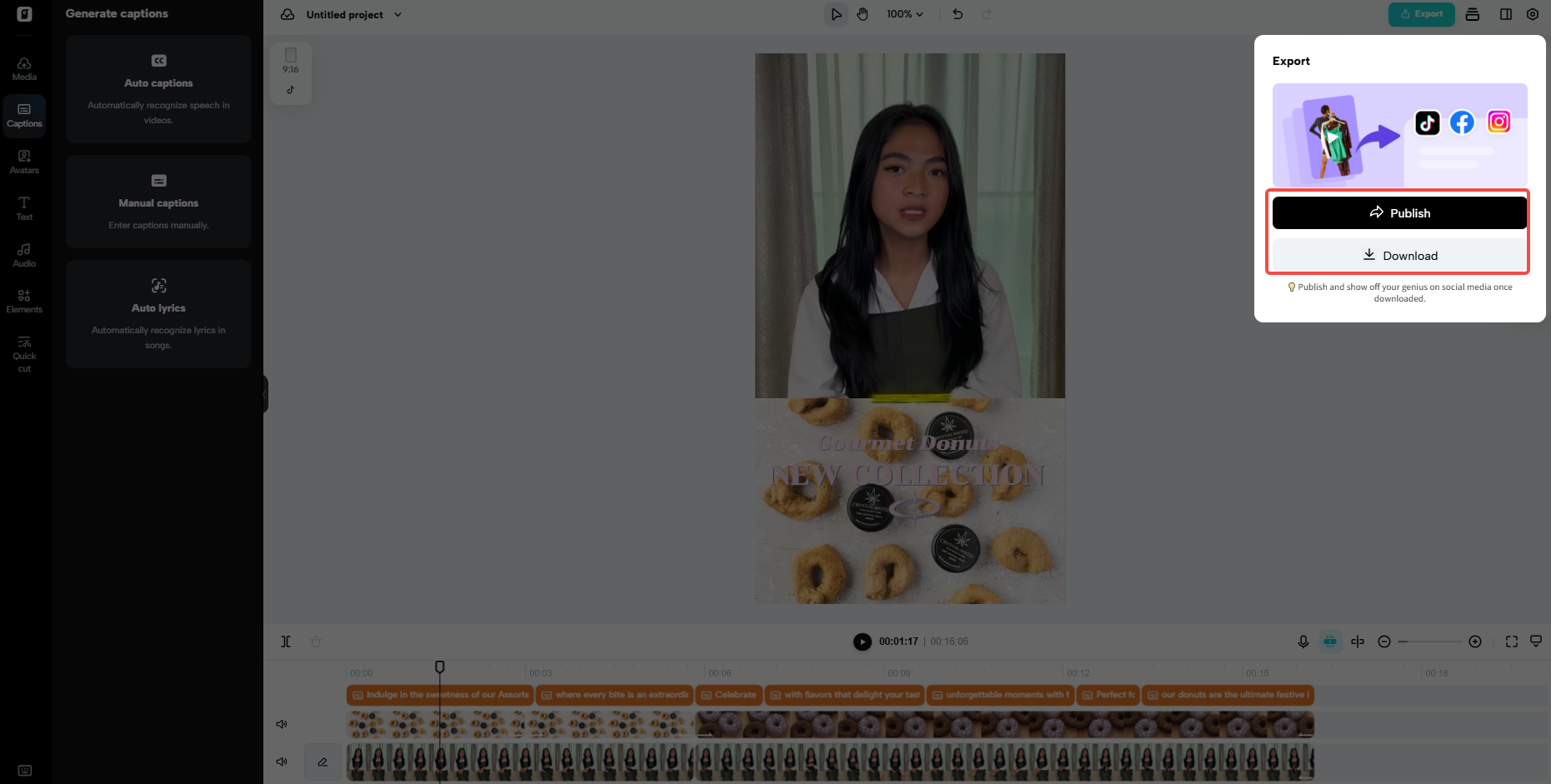Viewport: 1551px width, 784px height.
Task: Open the layers panel icon in top bar
Action: pos(1473,14)
